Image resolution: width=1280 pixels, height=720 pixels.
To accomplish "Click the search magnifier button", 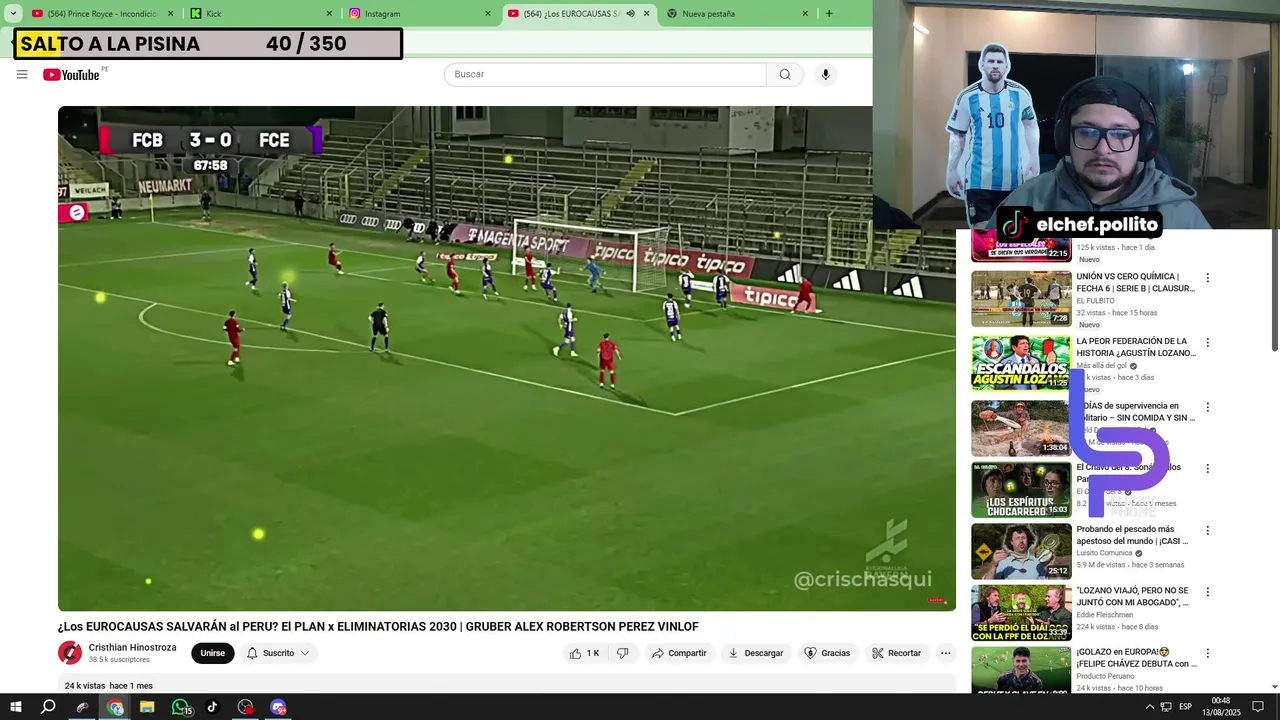I will coord(785,74).
